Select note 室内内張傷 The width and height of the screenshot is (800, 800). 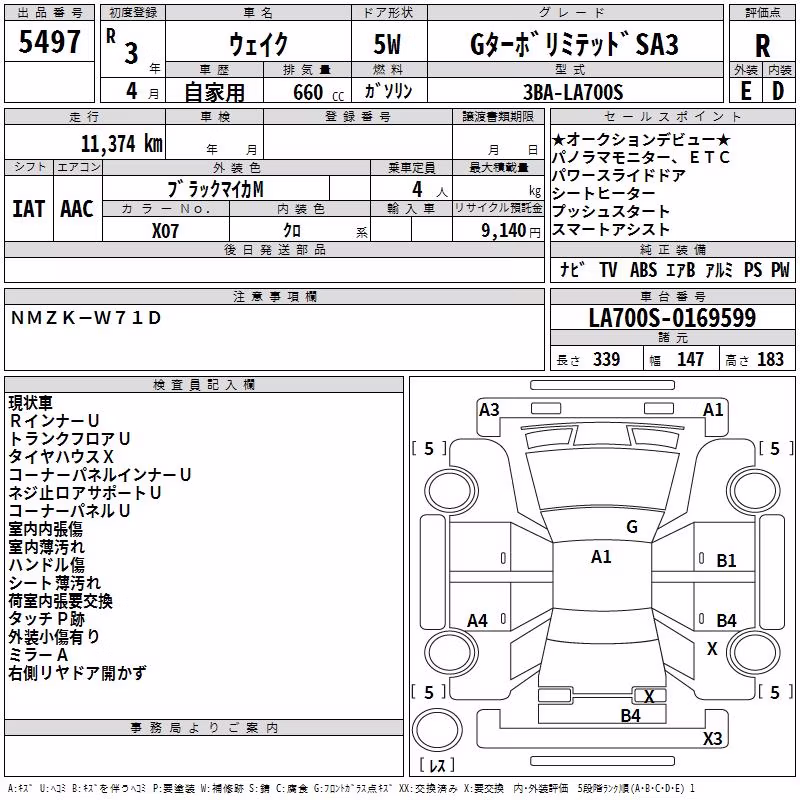tap(46, 529)
